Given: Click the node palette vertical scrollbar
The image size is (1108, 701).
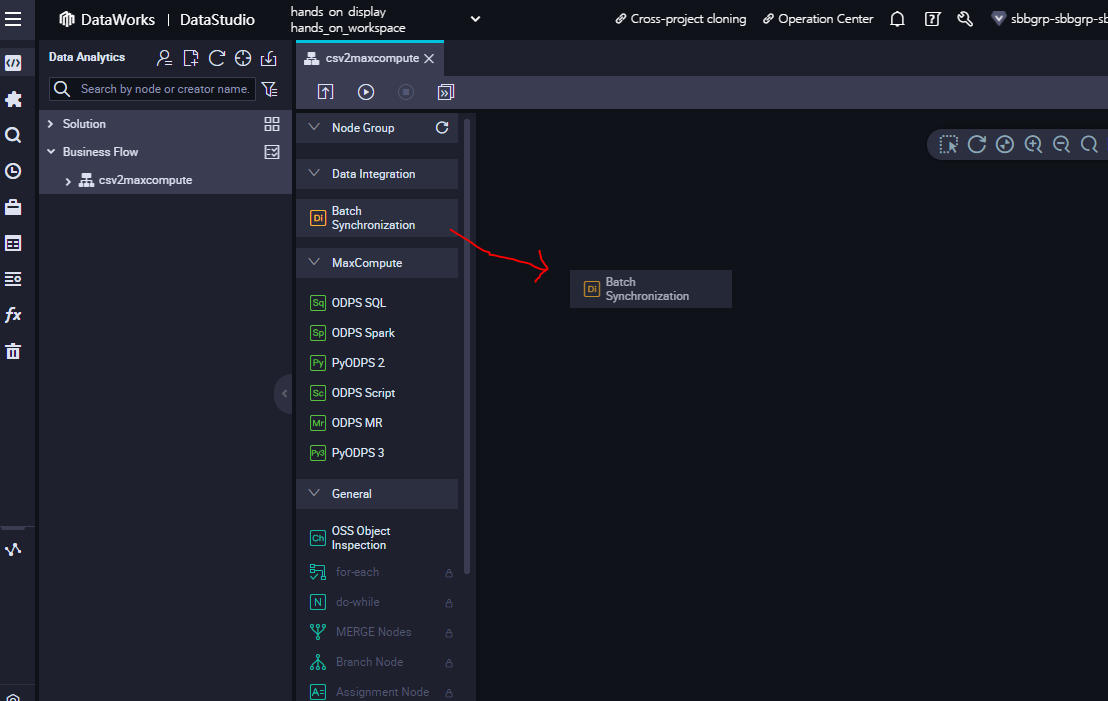Looking at the screenshot, I should 466,346.
